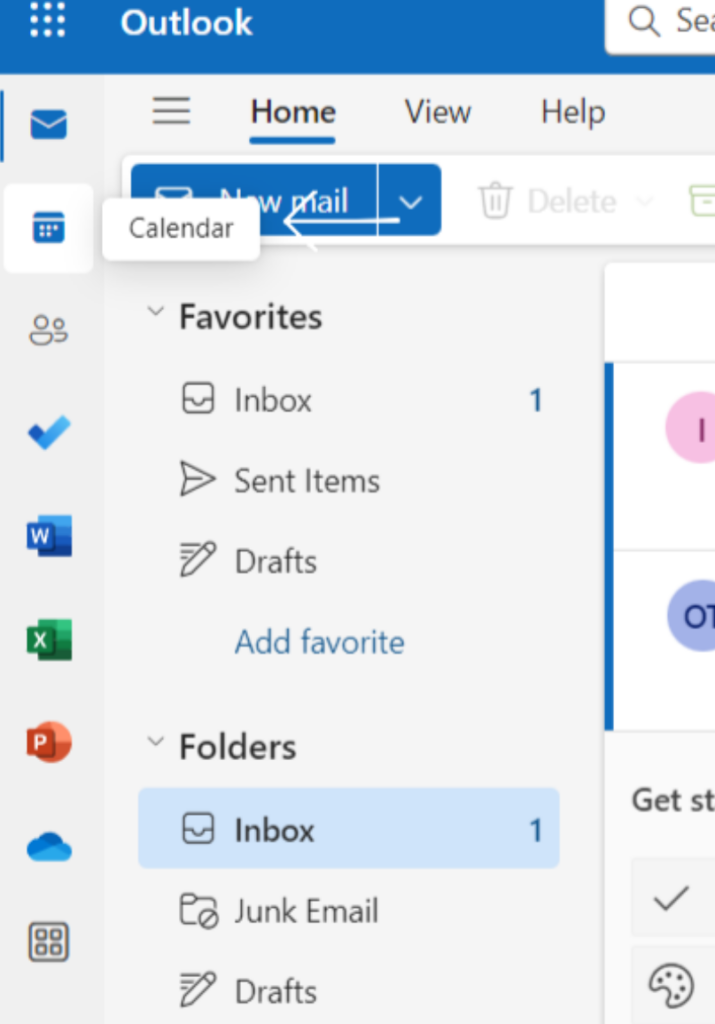Open Sent Items under Favorites
The height and width of the screenshot is (1024, 715).
(x=349, y=481)
